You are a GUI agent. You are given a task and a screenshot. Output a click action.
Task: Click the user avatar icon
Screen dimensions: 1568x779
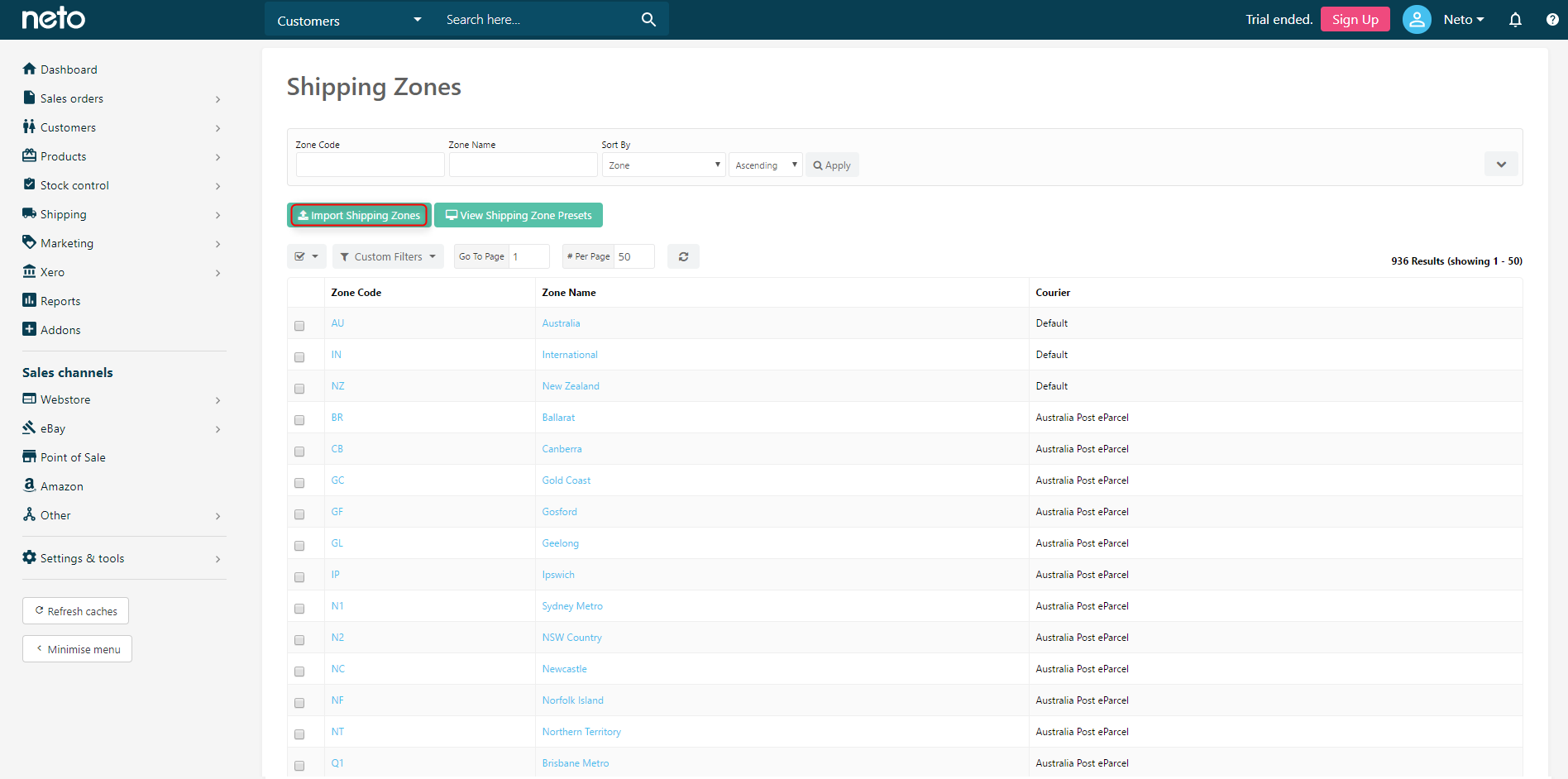[1417, 19]
